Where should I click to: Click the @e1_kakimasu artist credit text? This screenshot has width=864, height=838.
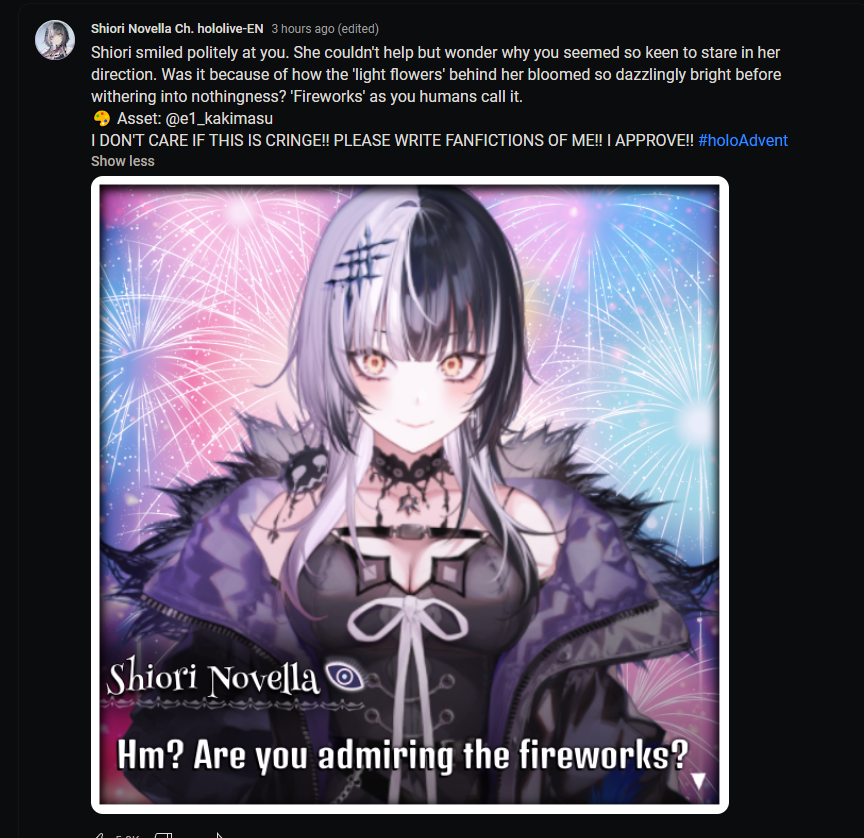coord(219,118)
